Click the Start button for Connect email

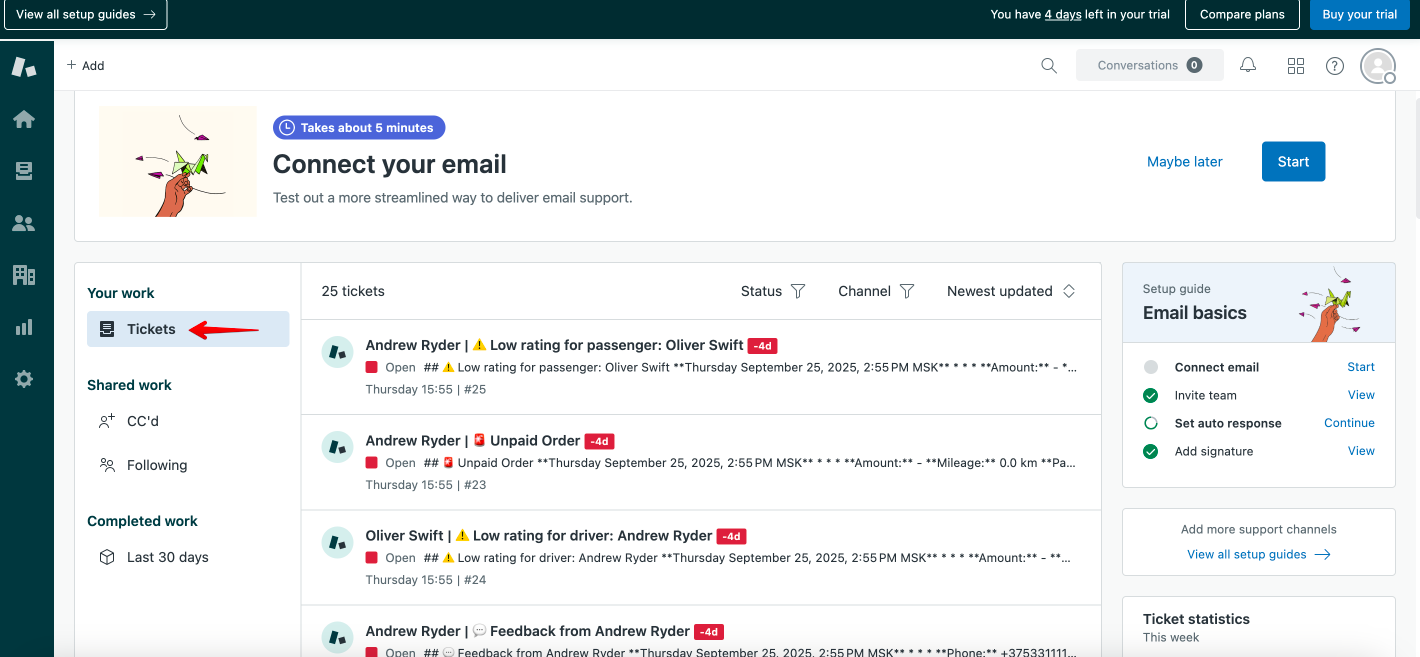click(1293, 161)
